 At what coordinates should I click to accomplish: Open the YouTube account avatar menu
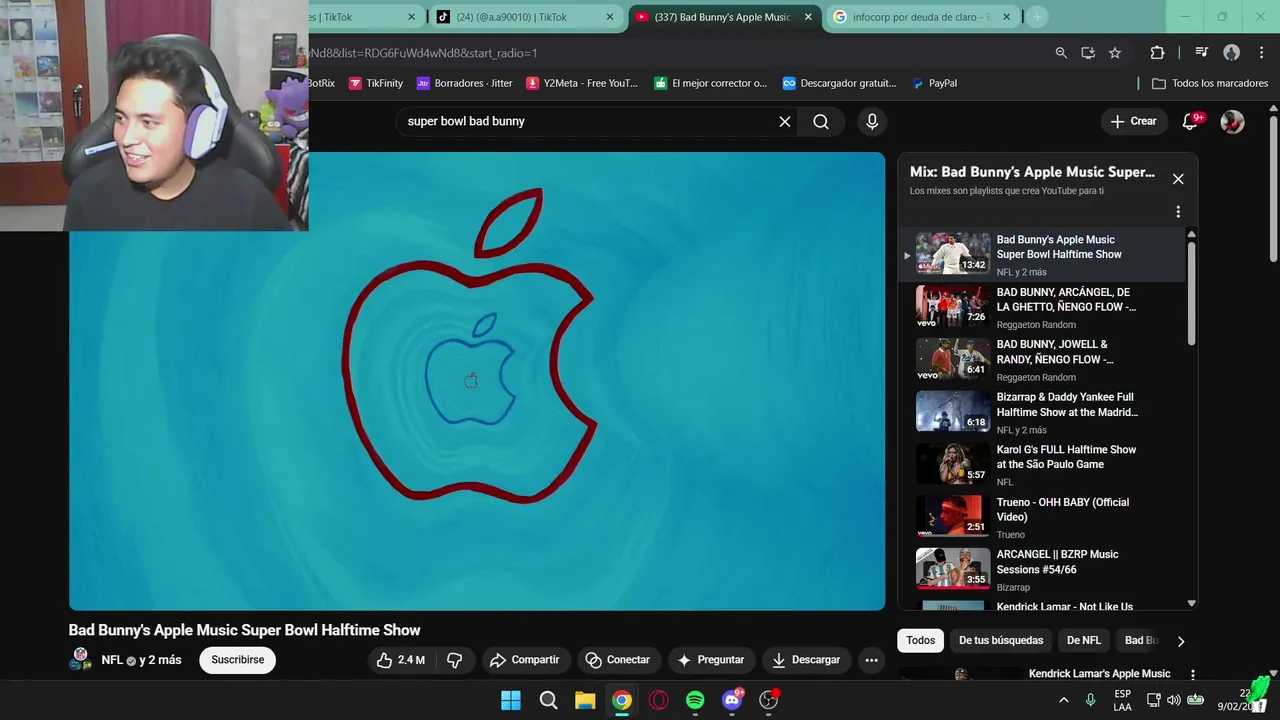coord(1233,122)
